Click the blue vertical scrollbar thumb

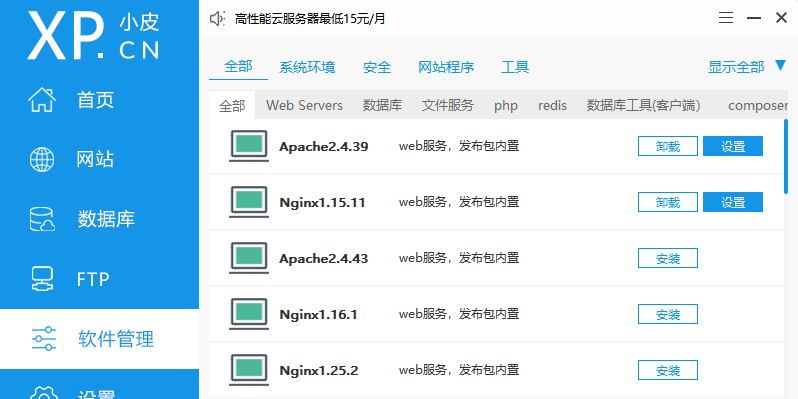click(x=786, y=156)
